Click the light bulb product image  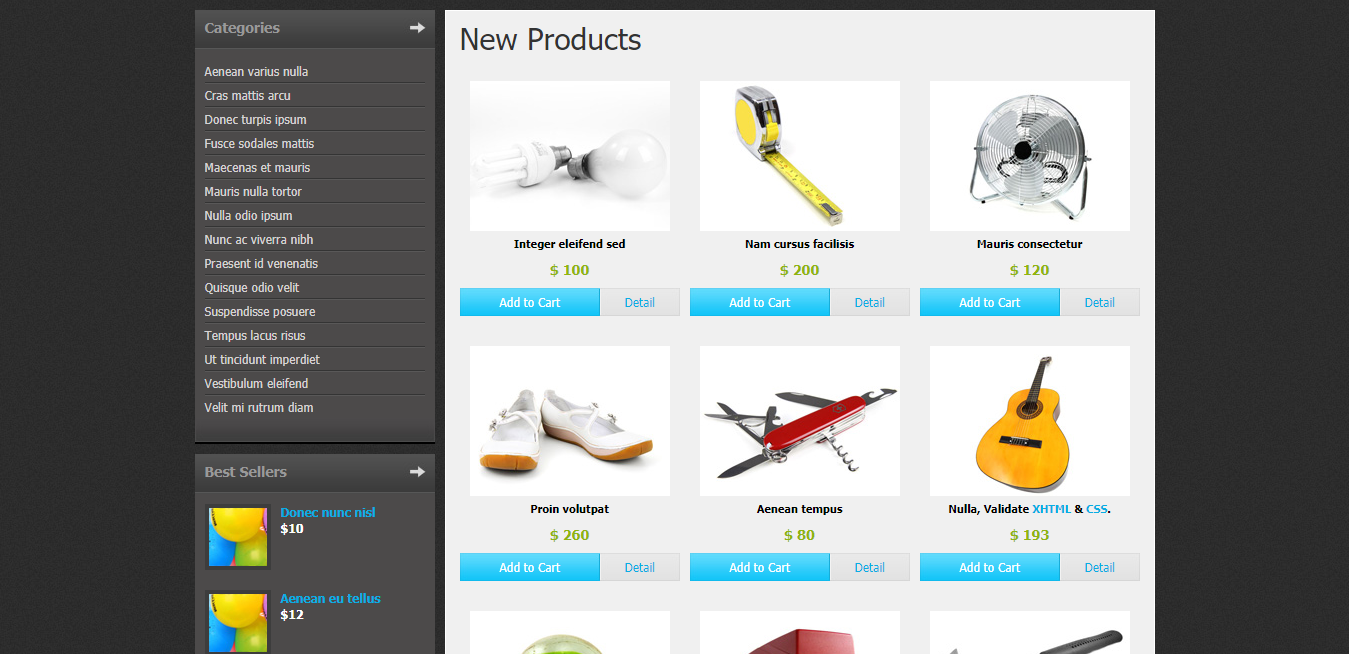[570, 156]
